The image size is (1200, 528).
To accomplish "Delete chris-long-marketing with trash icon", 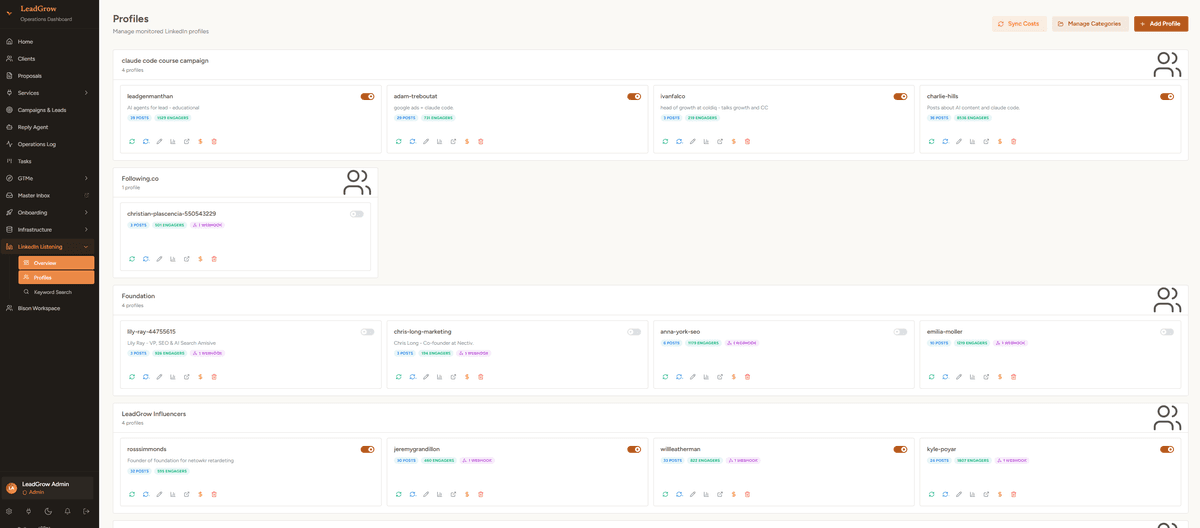I will (481, 377).
